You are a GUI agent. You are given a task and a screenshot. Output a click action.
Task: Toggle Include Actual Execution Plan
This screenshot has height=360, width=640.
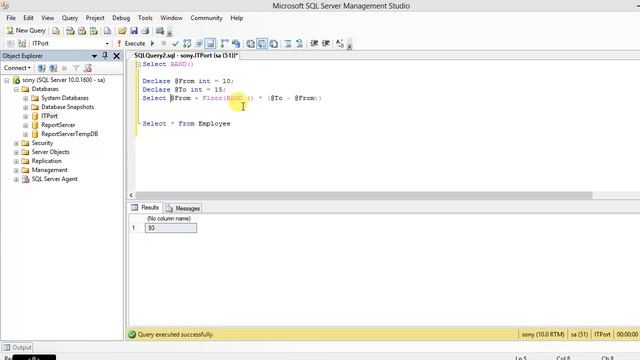(224, 43)
